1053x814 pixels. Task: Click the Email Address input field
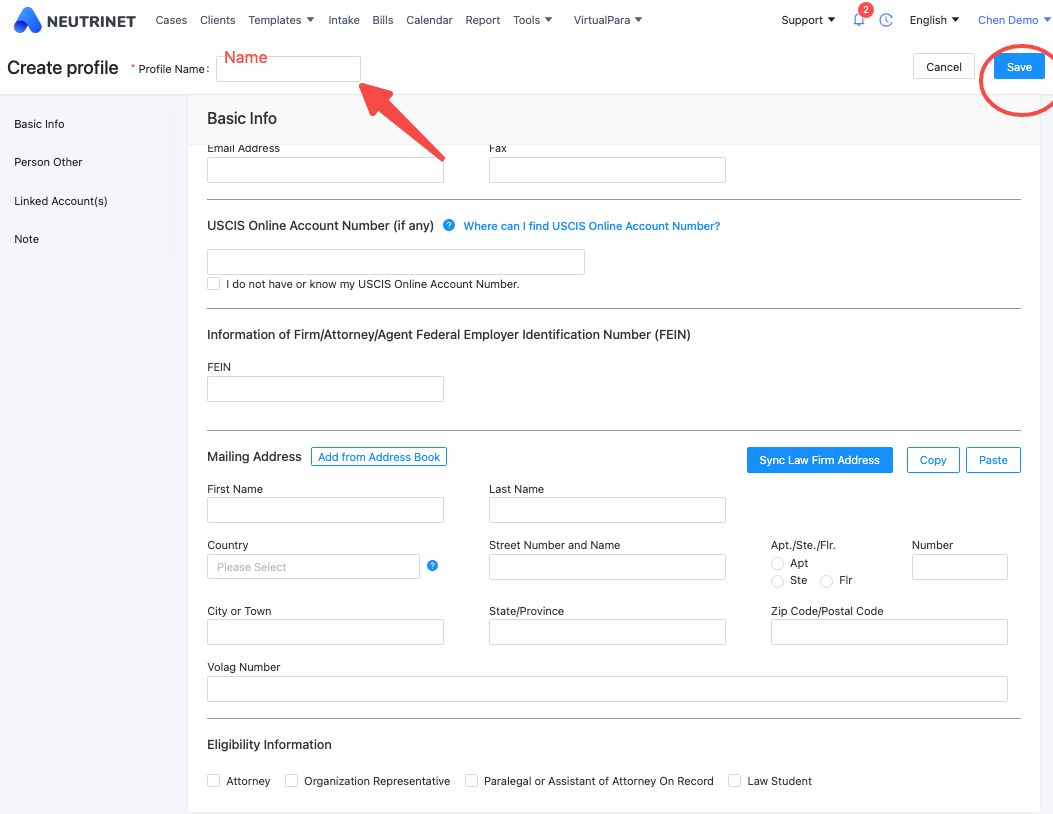coord(325,170)
